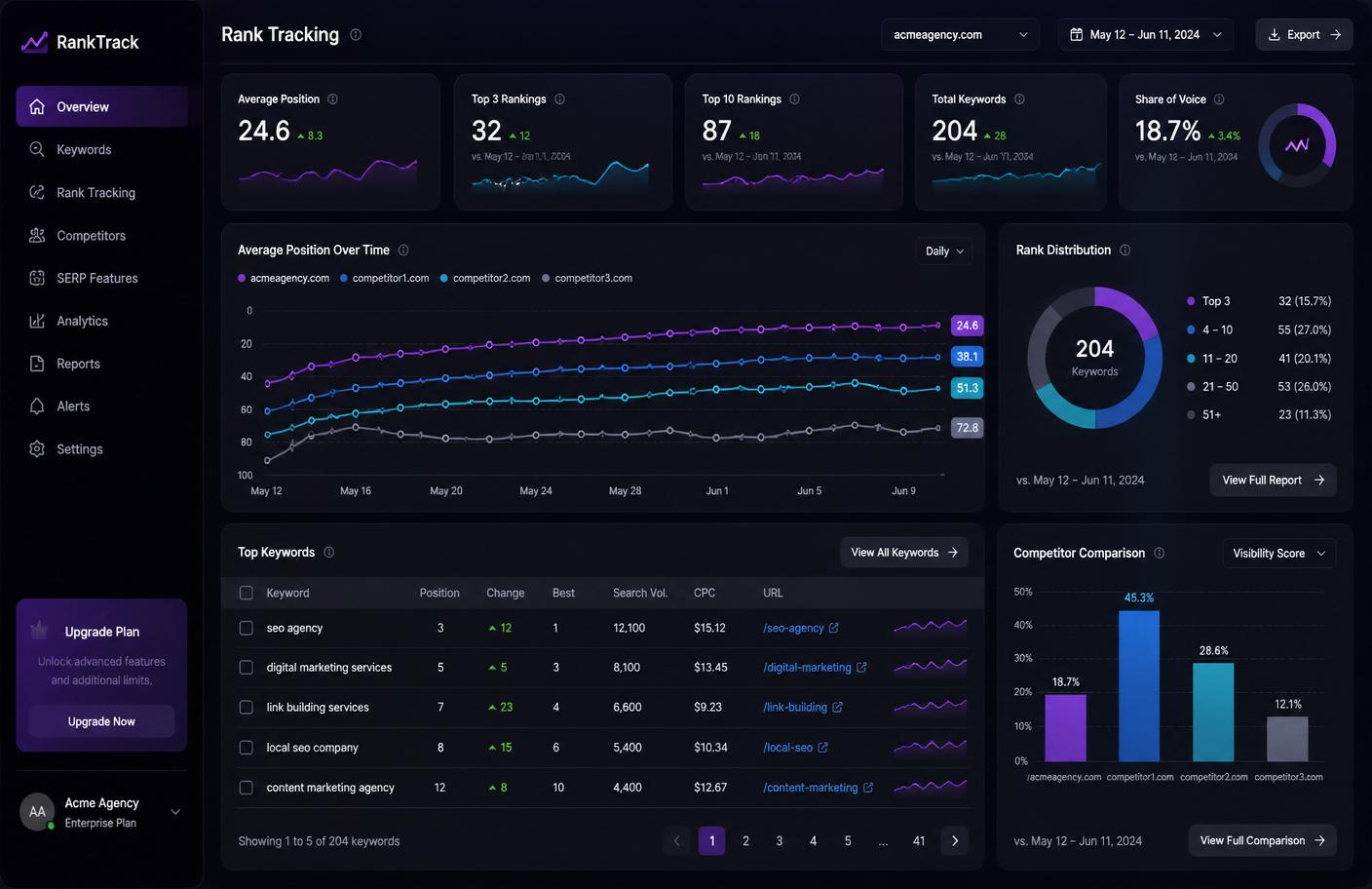The image size is (1372, 889).
Task: Open the May 12 – Jun 11, 2024 date picker
Action: point(1146,34)
